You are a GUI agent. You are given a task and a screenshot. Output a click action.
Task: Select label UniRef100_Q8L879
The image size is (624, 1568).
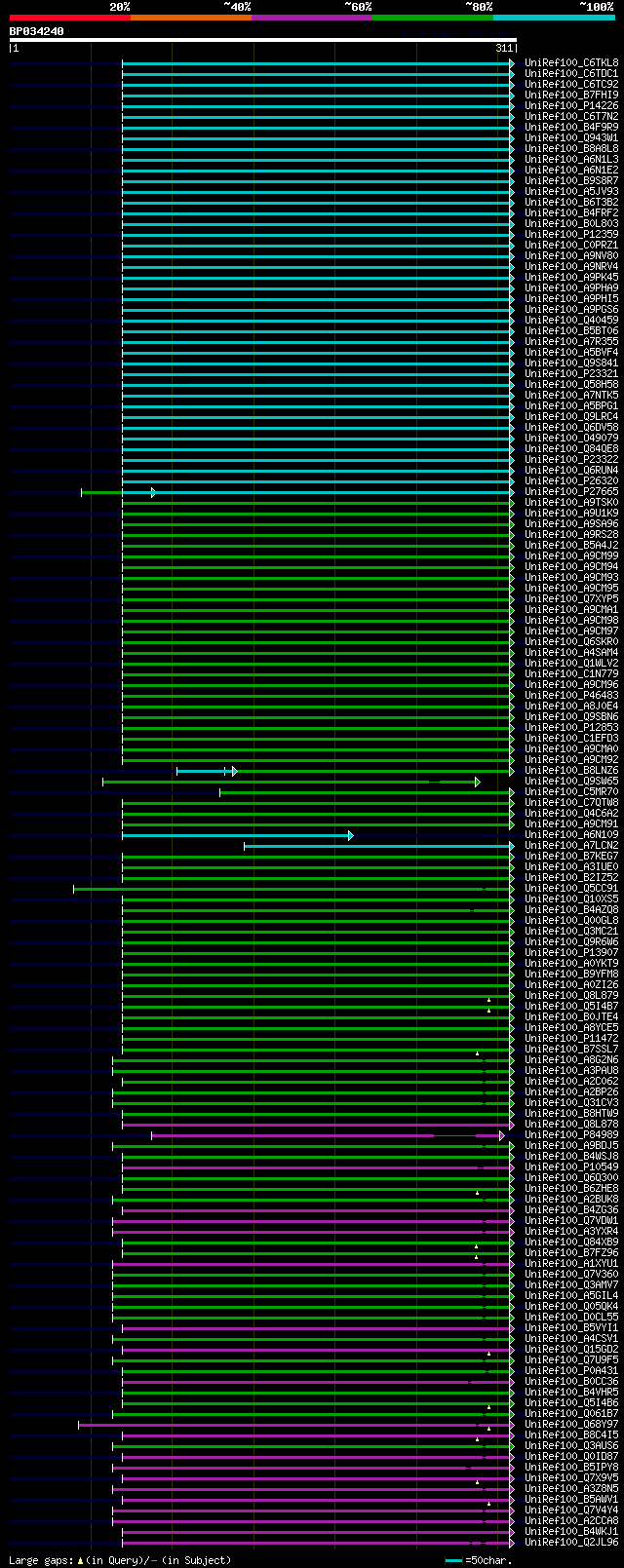tap(571, 995)
